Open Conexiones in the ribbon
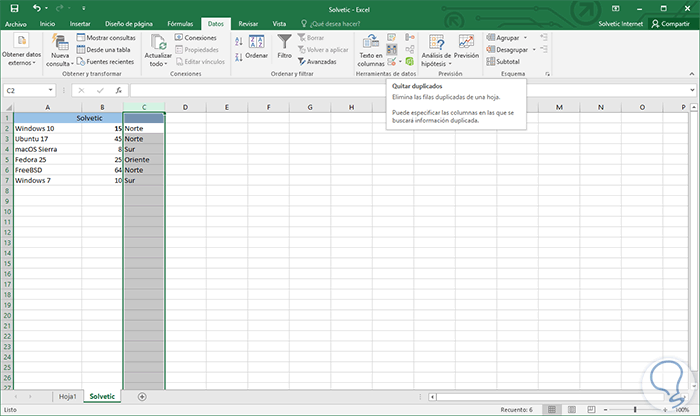Viewport: 700px width, 416px height. [196, 38]
